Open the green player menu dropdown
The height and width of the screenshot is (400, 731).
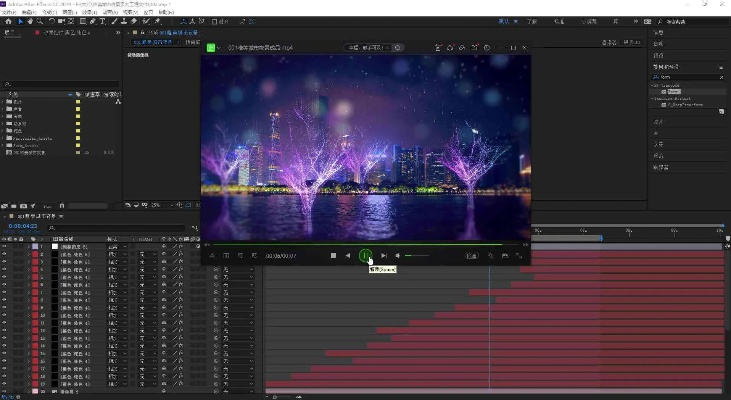pos(212,46)
